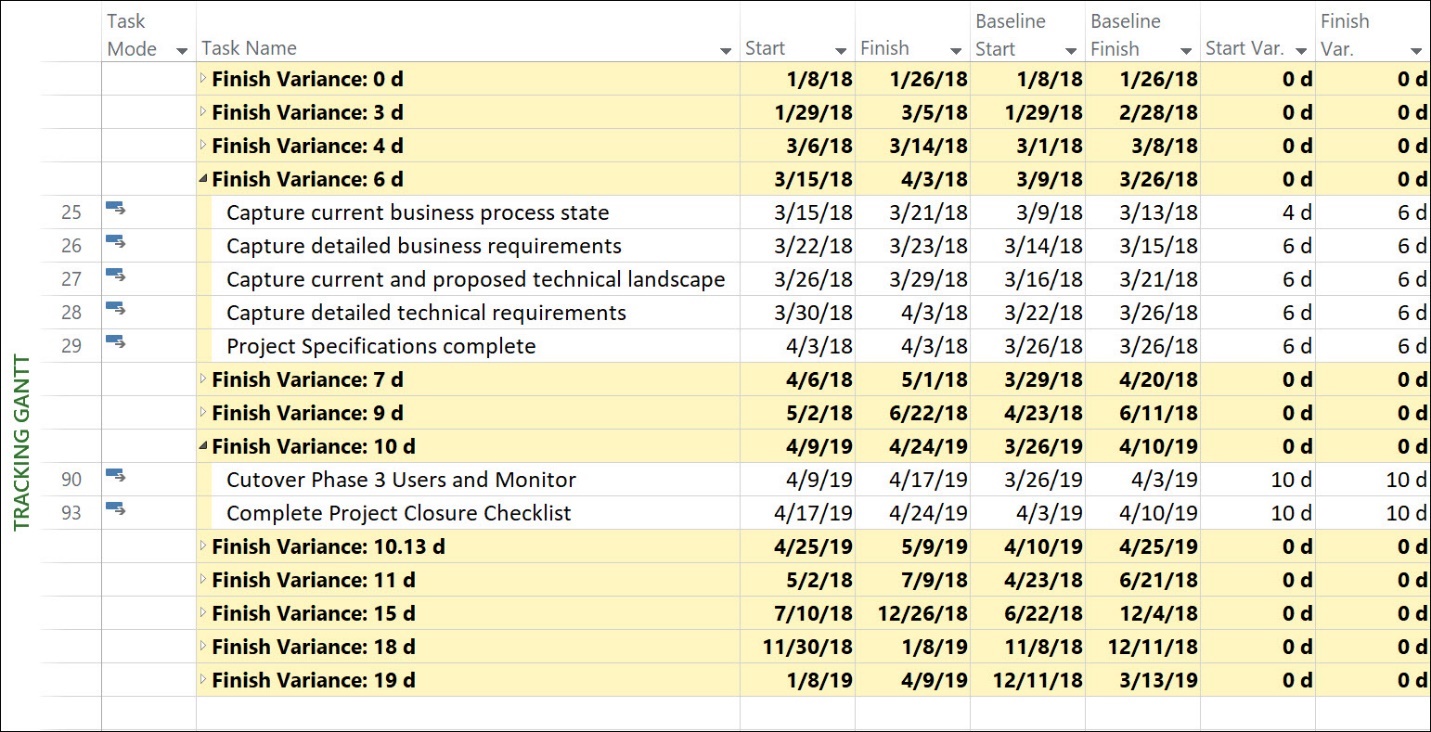The width and height of the screenshot is (1431, 732).
Task: Expand the Finish Variance: 18 d group
Action: 204,646
